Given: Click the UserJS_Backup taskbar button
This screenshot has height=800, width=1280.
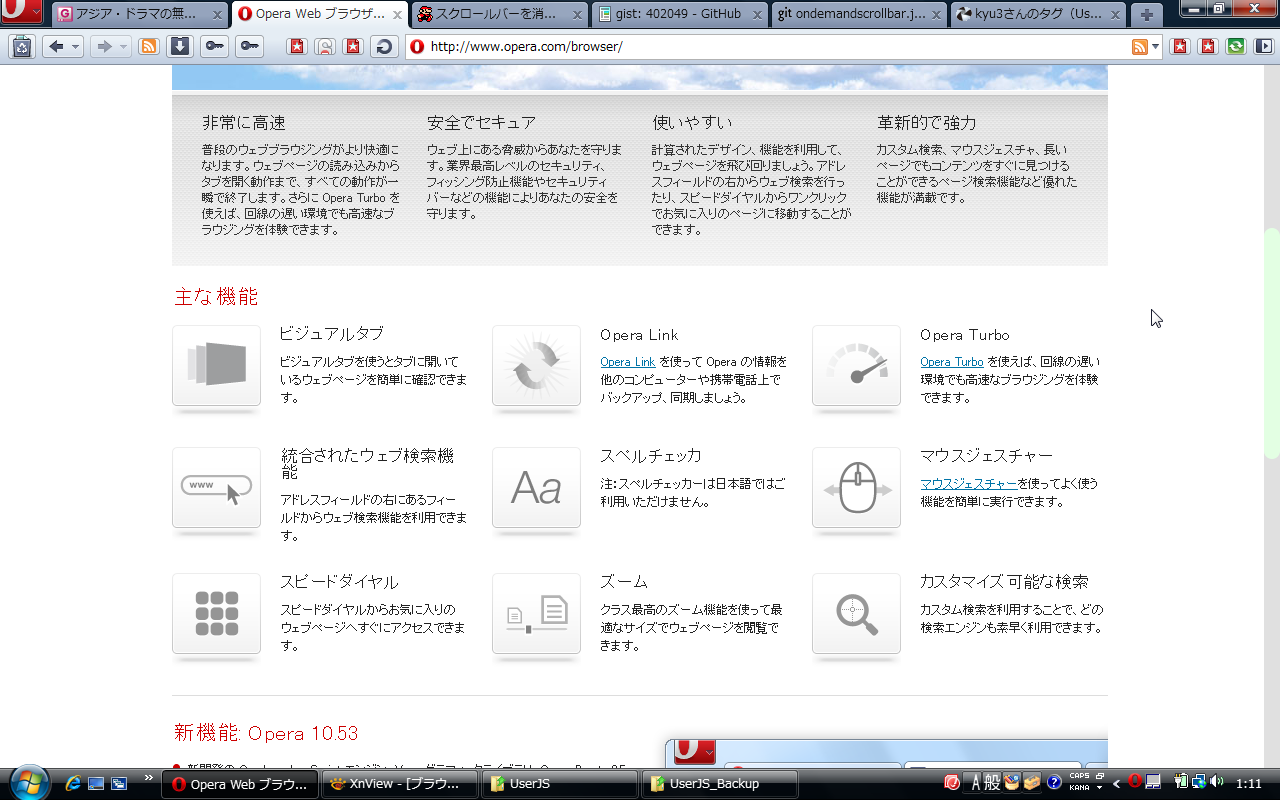Looking at the screenshot, I should 720,784.
